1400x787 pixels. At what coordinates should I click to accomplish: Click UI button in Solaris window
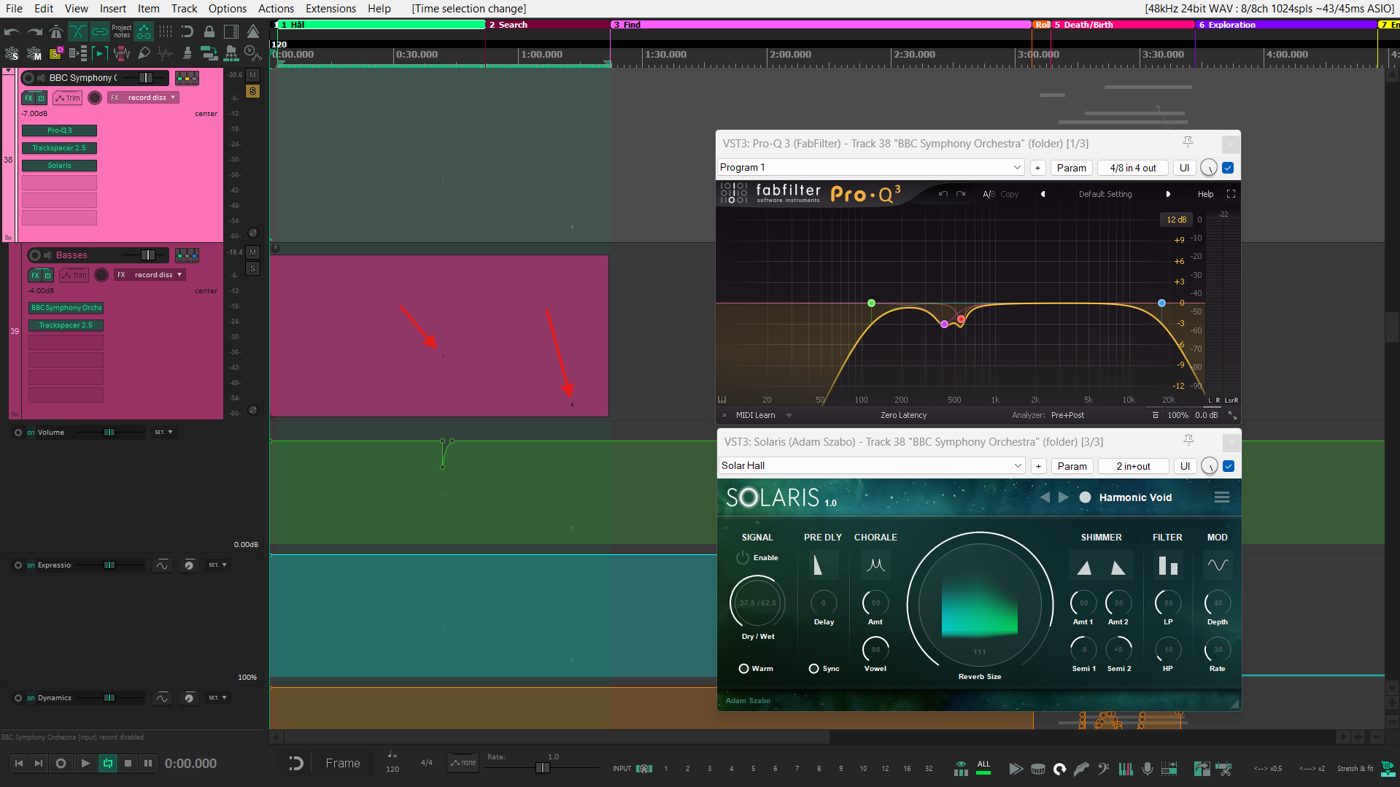pyautogui.click(x=1184, y=466)
